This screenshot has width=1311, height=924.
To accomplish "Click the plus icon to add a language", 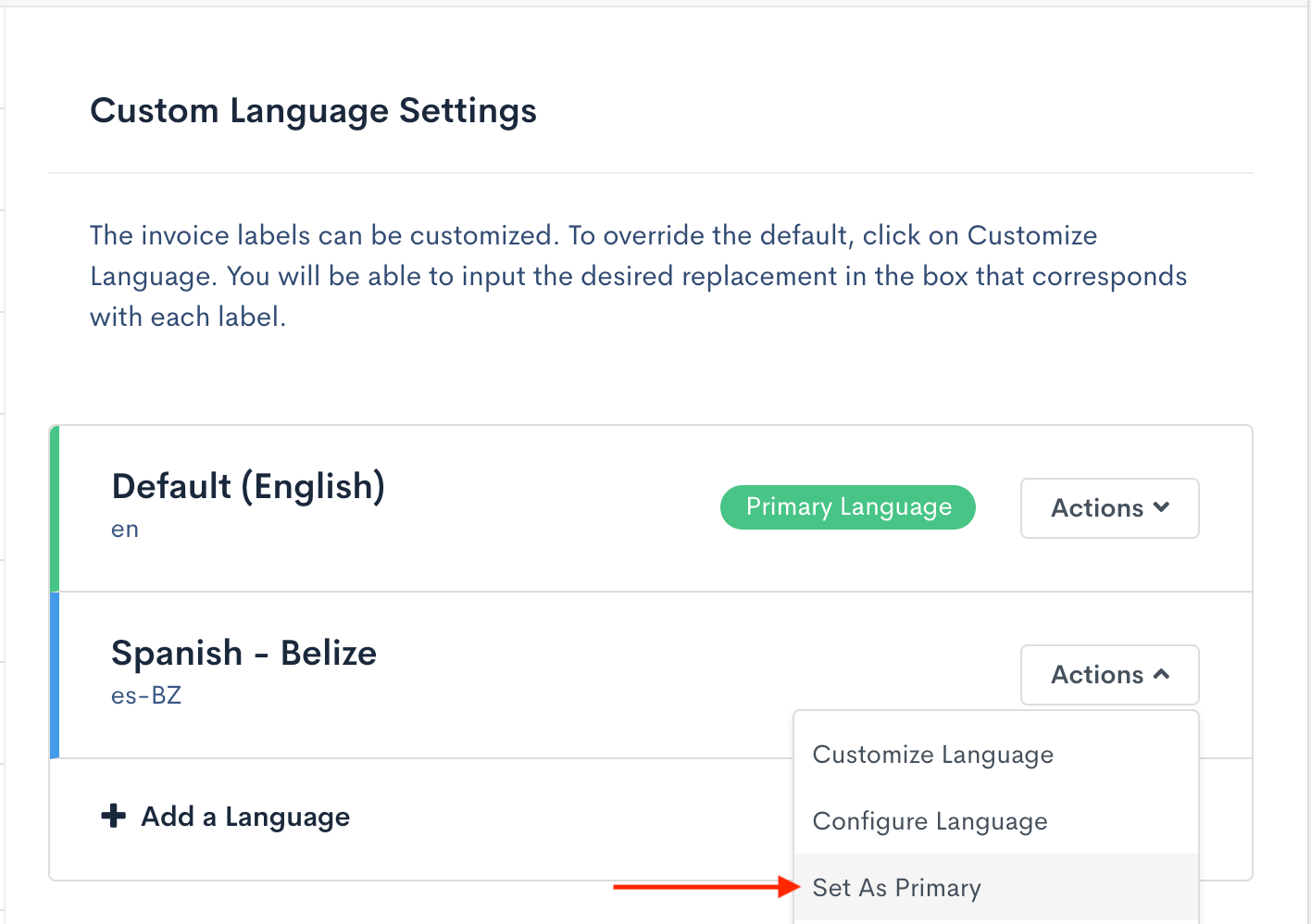I will coord(112,816).
